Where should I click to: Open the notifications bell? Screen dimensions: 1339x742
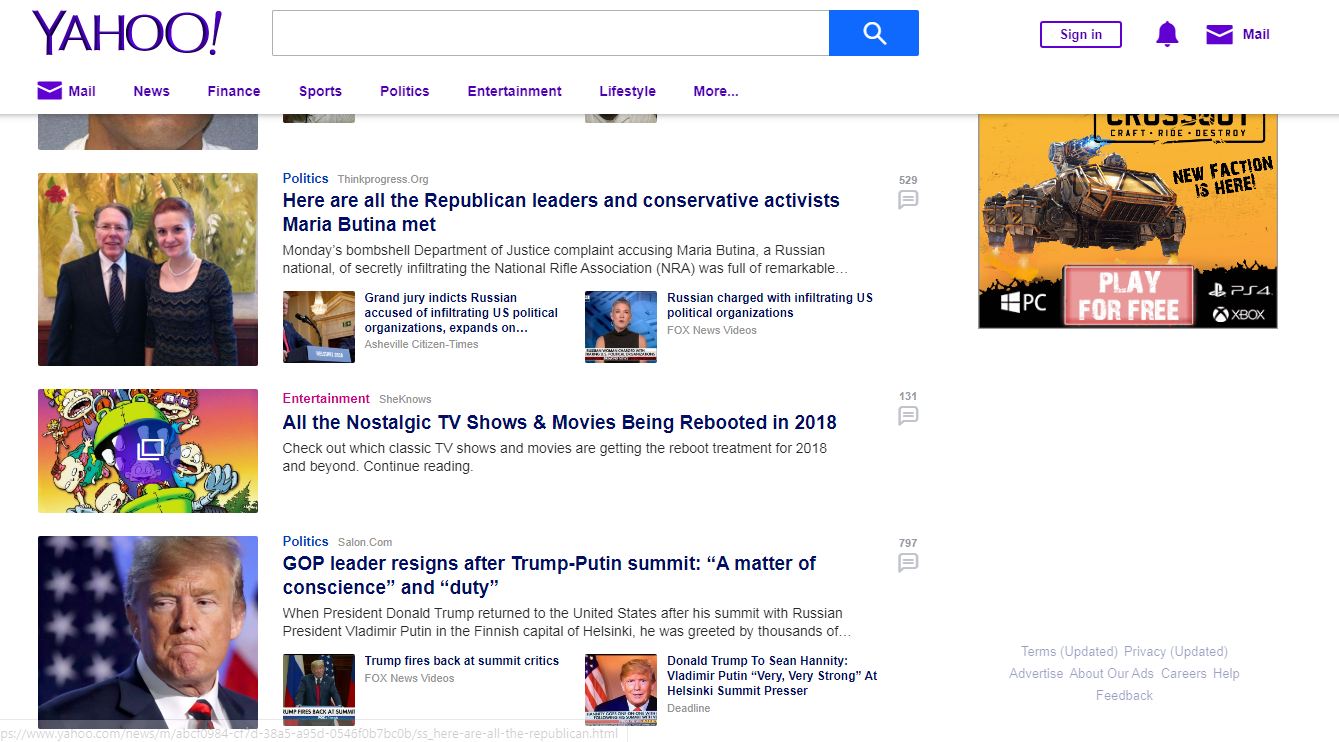pyautogui.click(x=1167, y=34)
